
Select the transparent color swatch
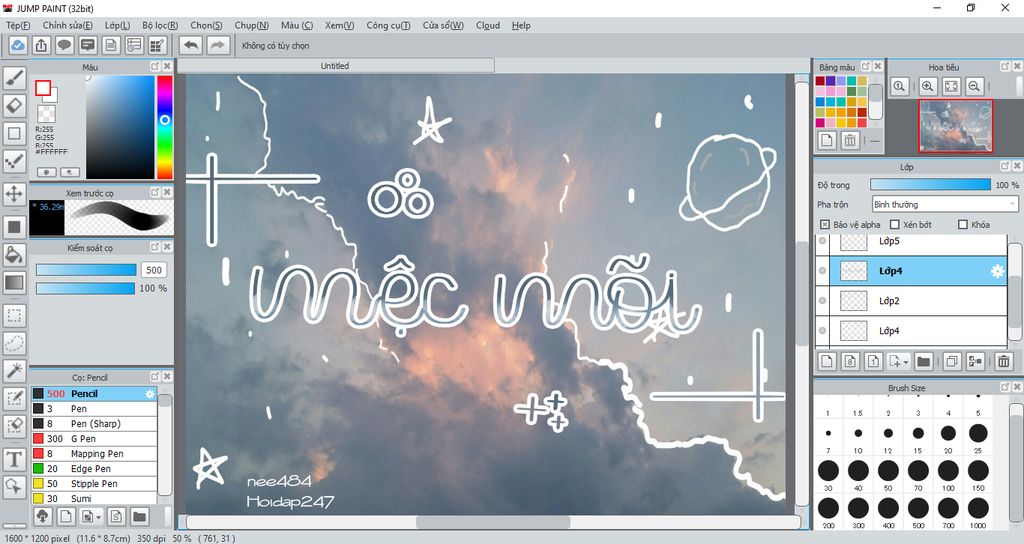point(46,114)
